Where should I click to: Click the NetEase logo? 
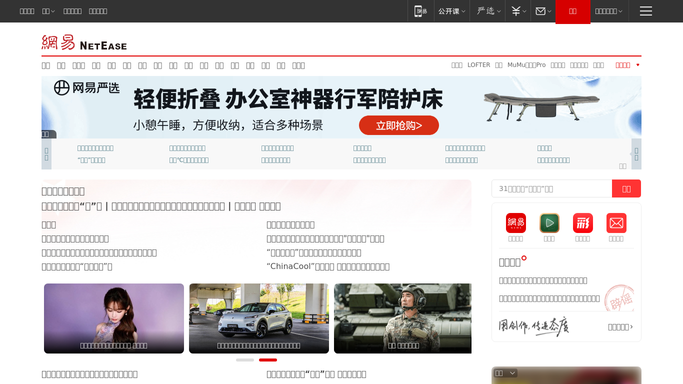coord(84,43)
